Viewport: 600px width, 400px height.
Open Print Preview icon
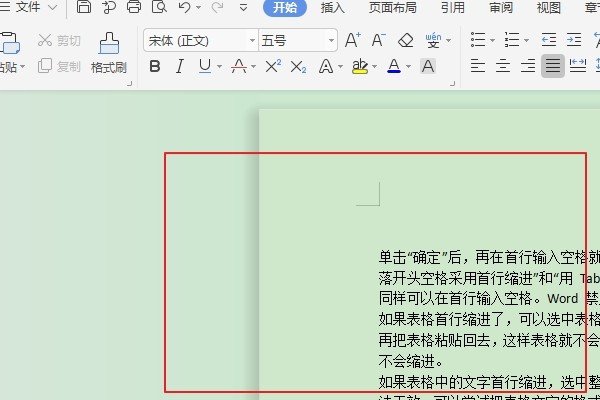159,7
